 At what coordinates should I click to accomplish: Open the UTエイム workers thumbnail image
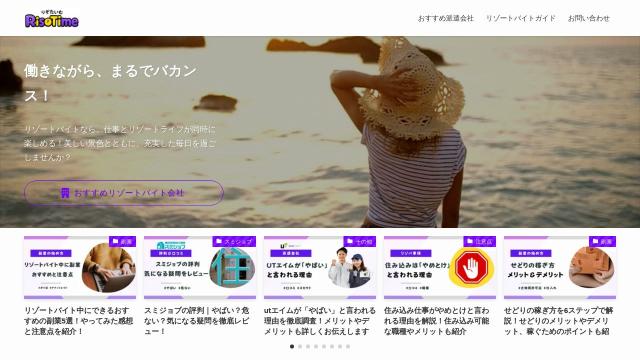pyautogui.click(x=320, y=267)
